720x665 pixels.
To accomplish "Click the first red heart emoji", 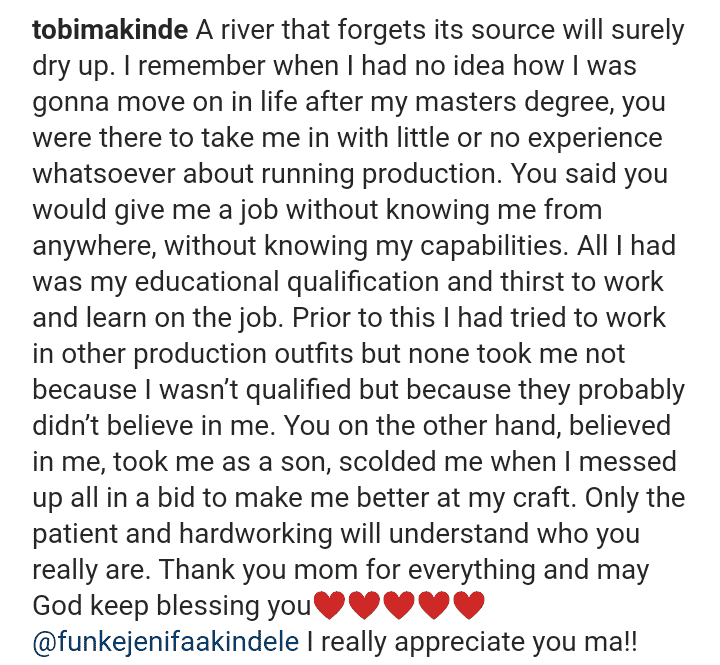I will click(x=328, y=606).
